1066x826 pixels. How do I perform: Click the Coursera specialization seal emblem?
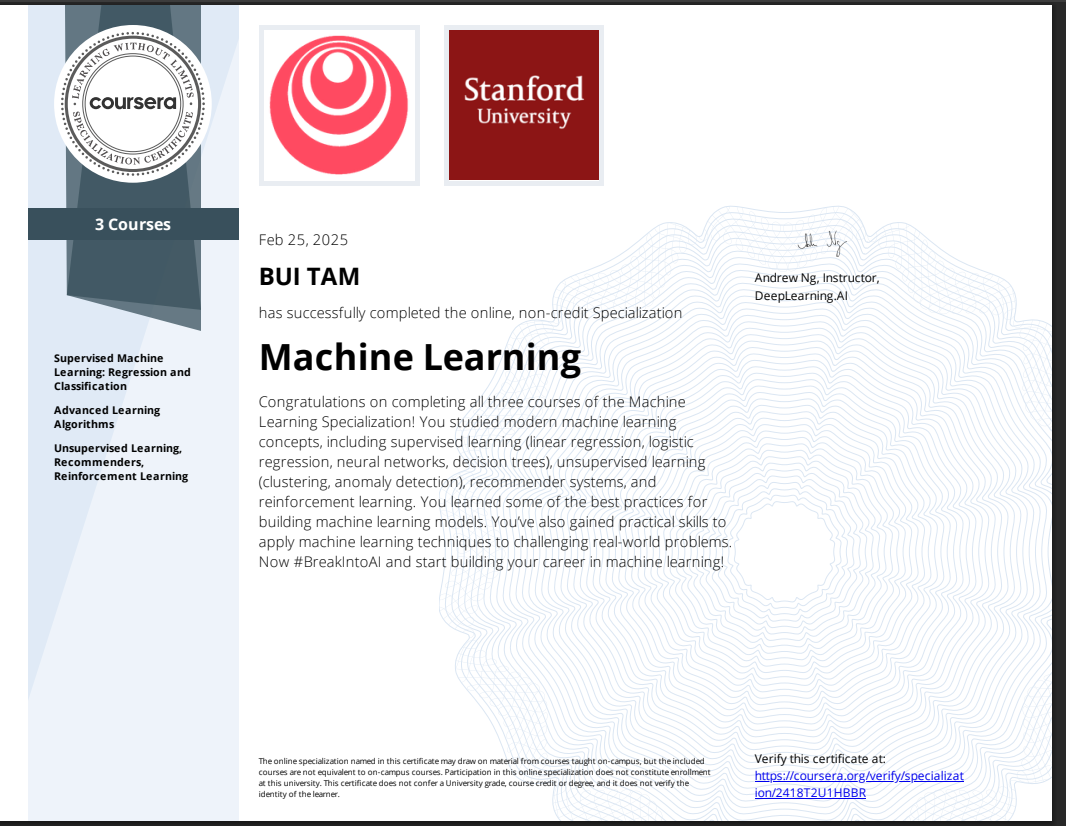pos(131,100)
